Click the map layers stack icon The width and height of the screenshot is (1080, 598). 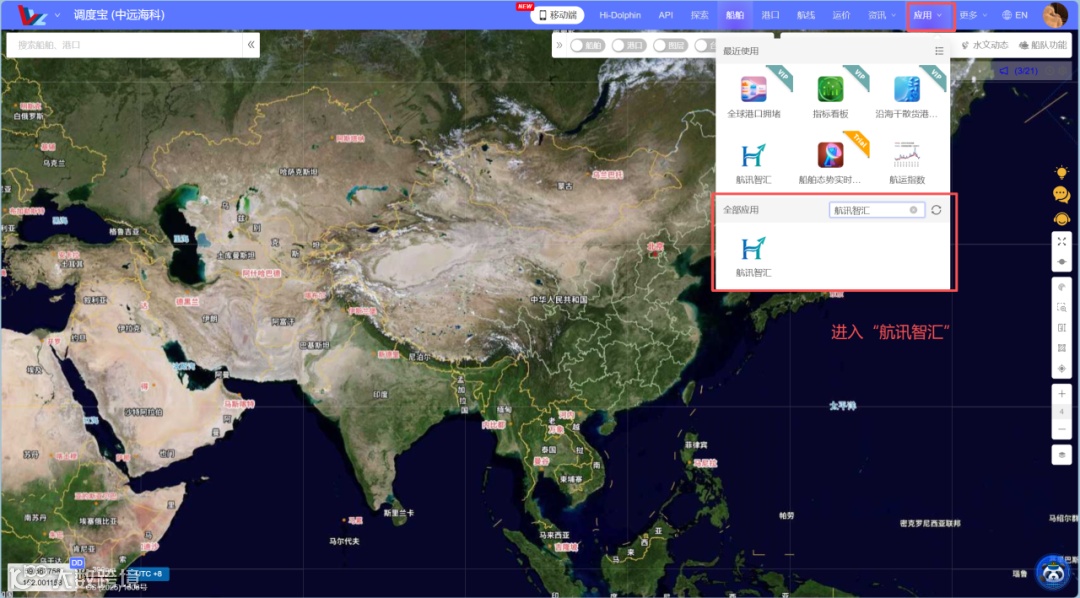click(1061, 455)
